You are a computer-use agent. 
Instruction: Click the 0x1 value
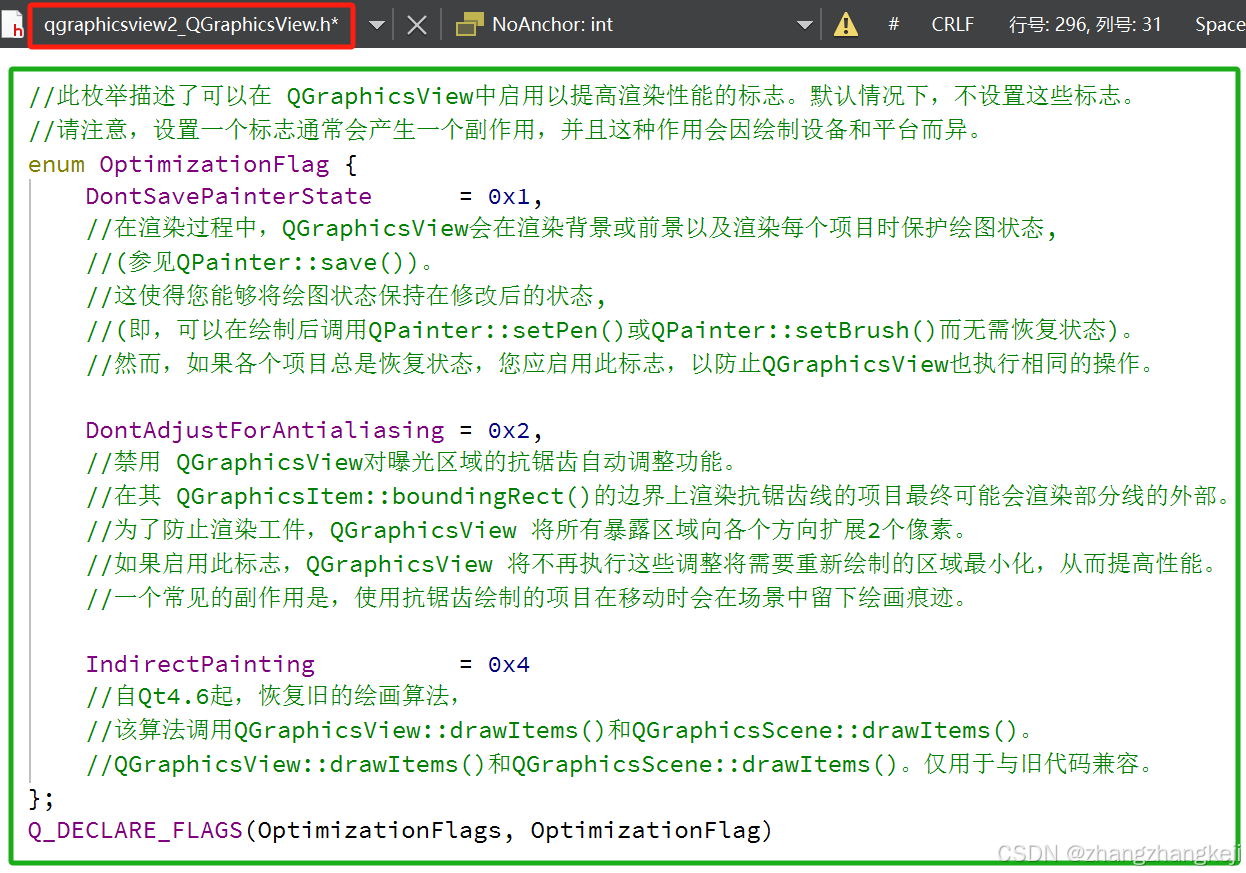[509, 196]
